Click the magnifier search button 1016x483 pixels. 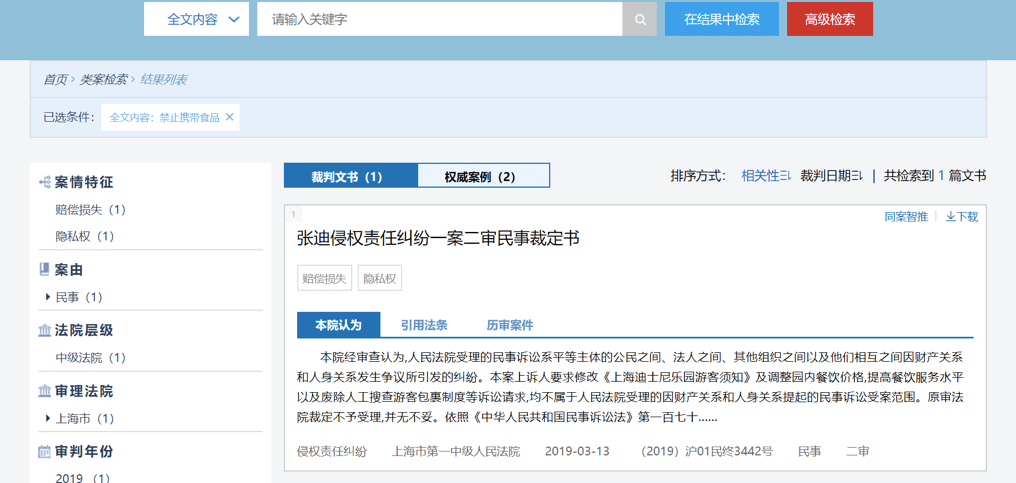click(x=640, y=19)
